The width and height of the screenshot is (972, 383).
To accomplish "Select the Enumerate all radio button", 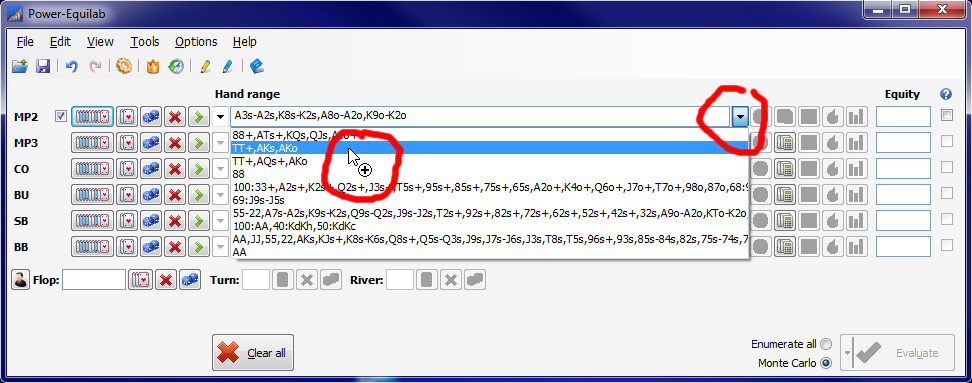I will (826, 344).
